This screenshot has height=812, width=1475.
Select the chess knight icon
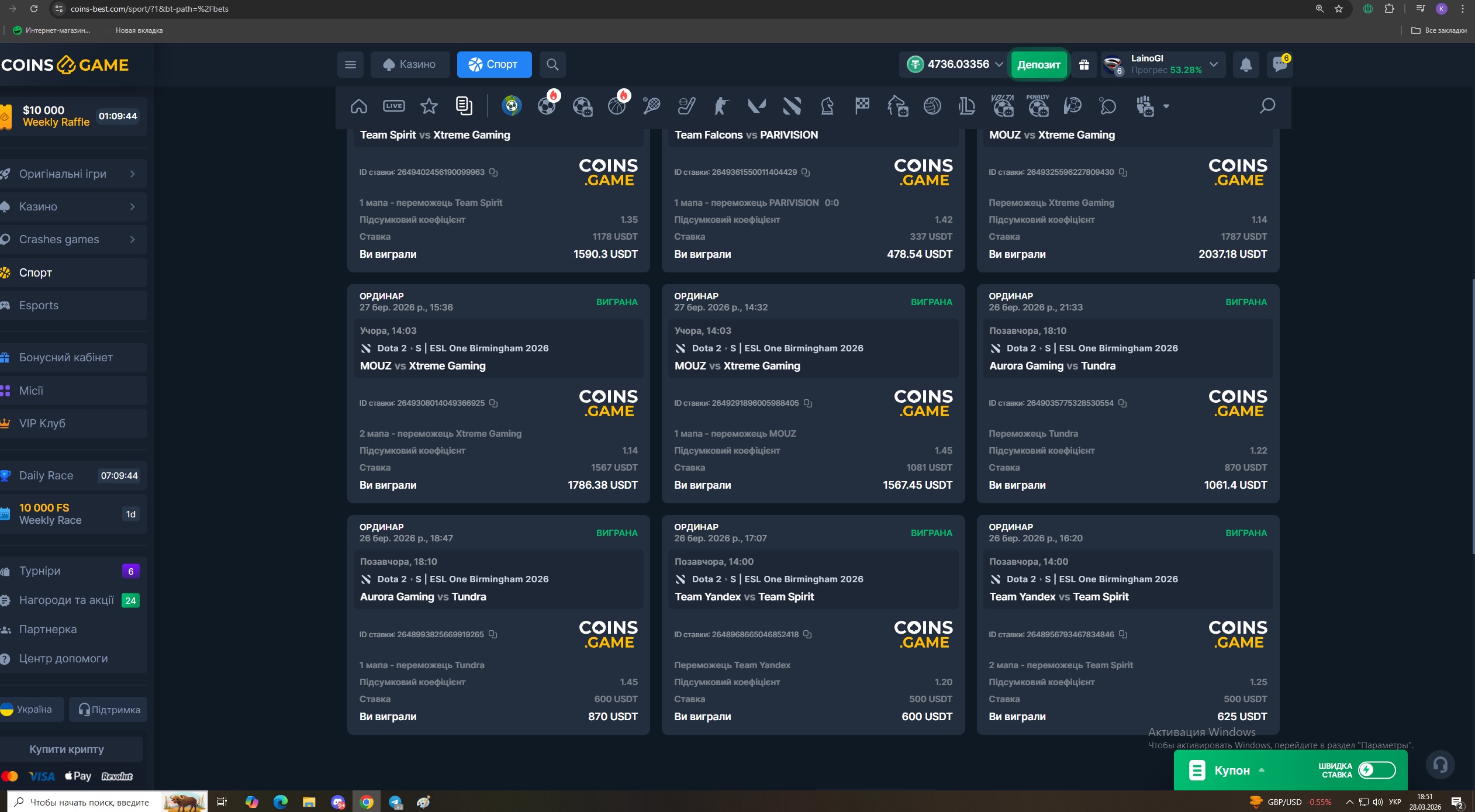click(827, 106)
